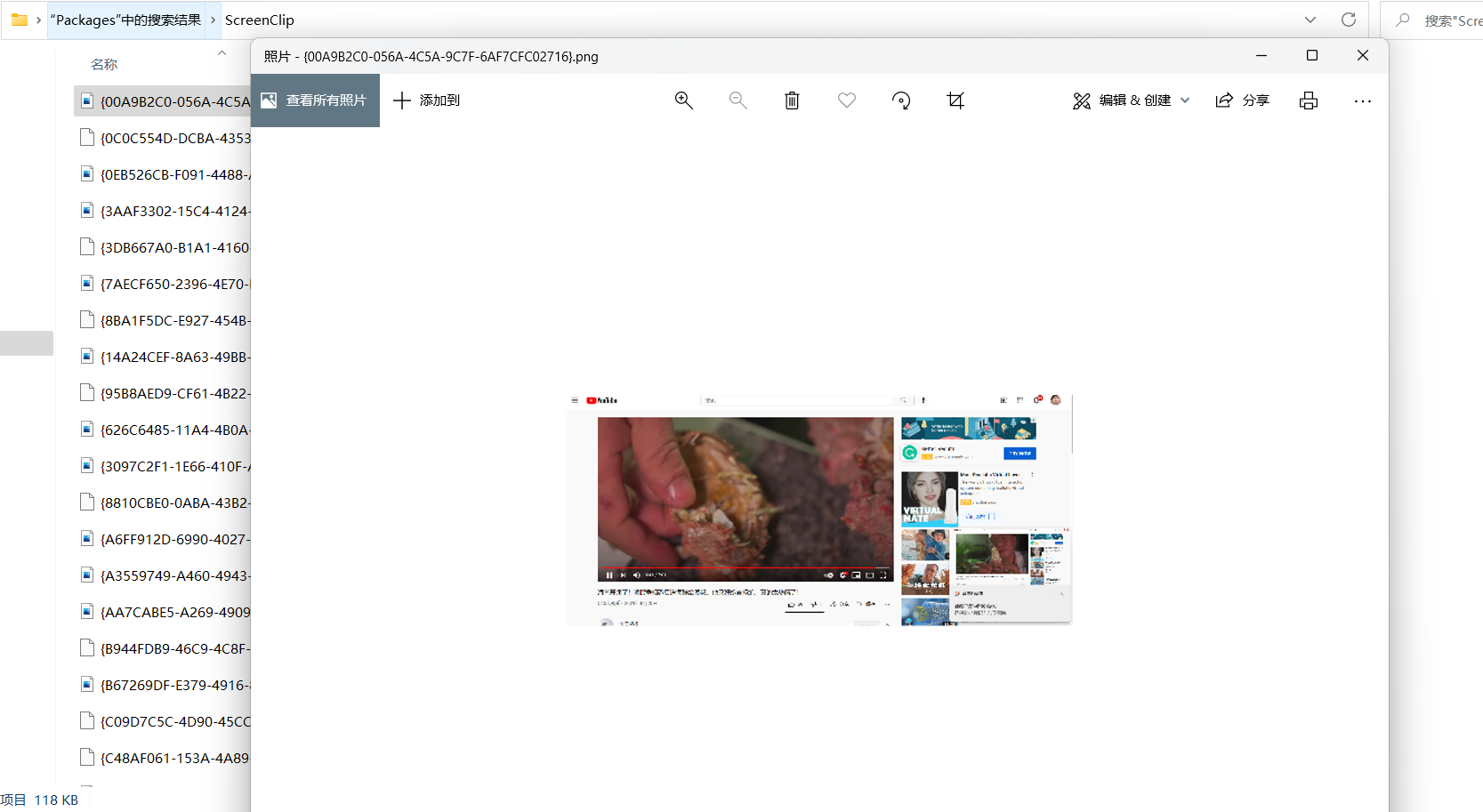
Task: Refresh the folder with refresh icon
Action: 1349,20
